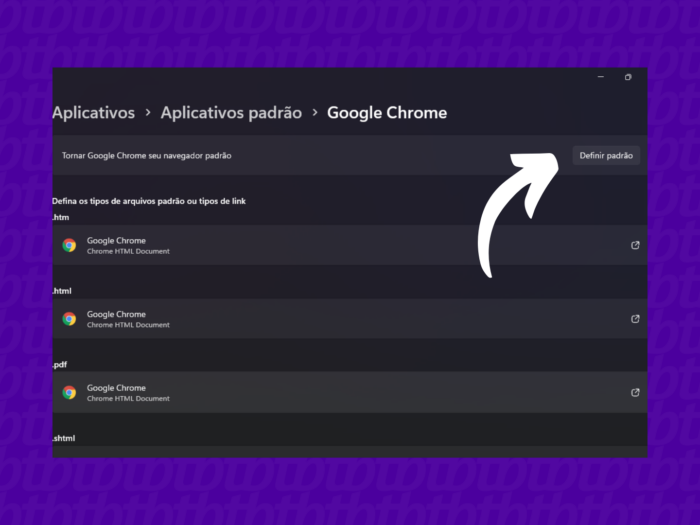Select the .html Google Chrome default entry
700x525 pixels.
(350, 319)
